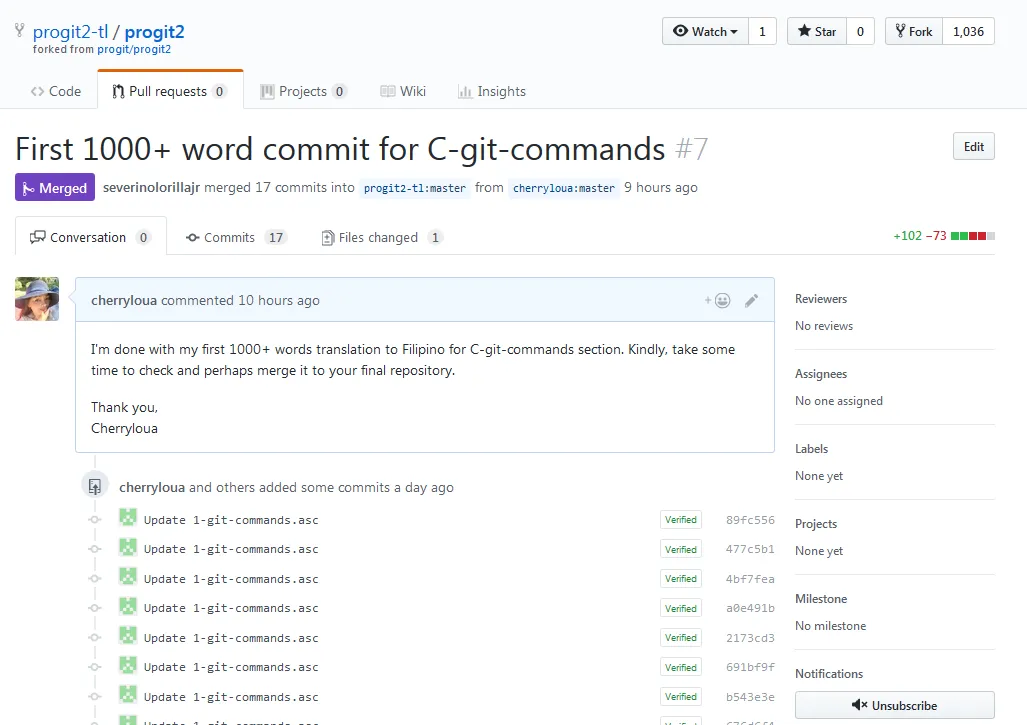Open cherryloua's profile from comment header

[124, 300]
